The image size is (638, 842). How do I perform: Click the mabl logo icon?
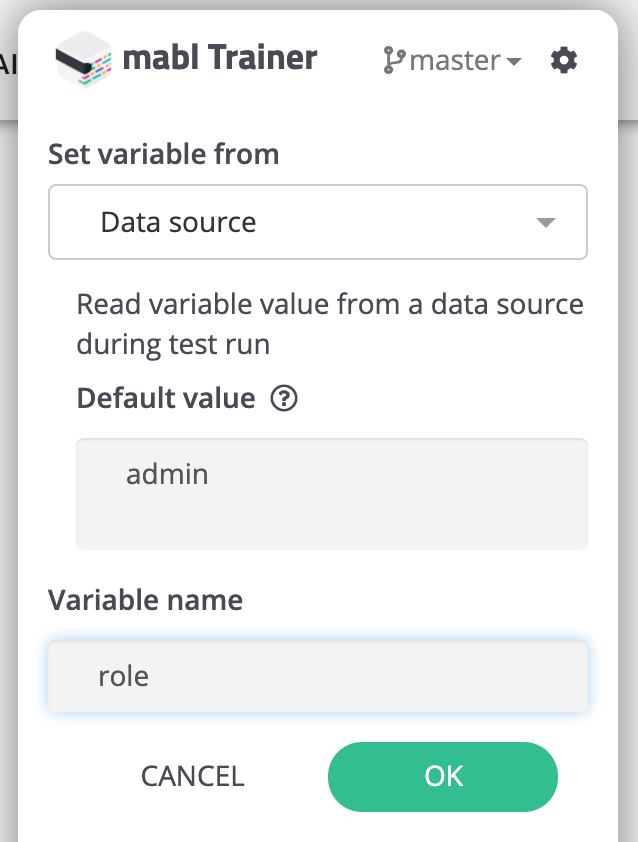pyautogui.click(x=83, y=59)
